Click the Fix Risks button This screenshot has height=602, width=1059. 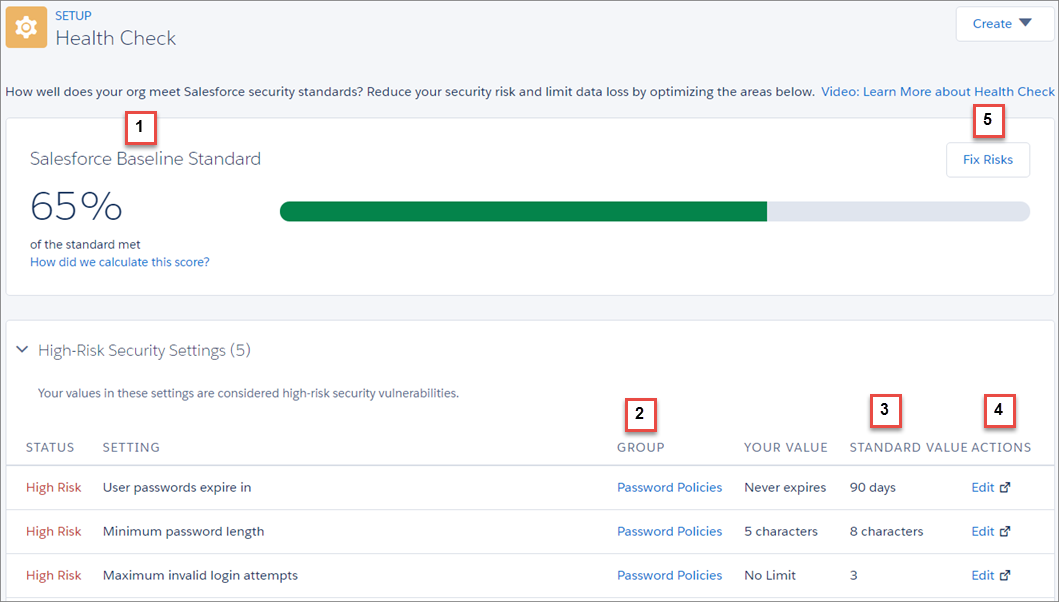pyautogui.click(x=987, y=159)
